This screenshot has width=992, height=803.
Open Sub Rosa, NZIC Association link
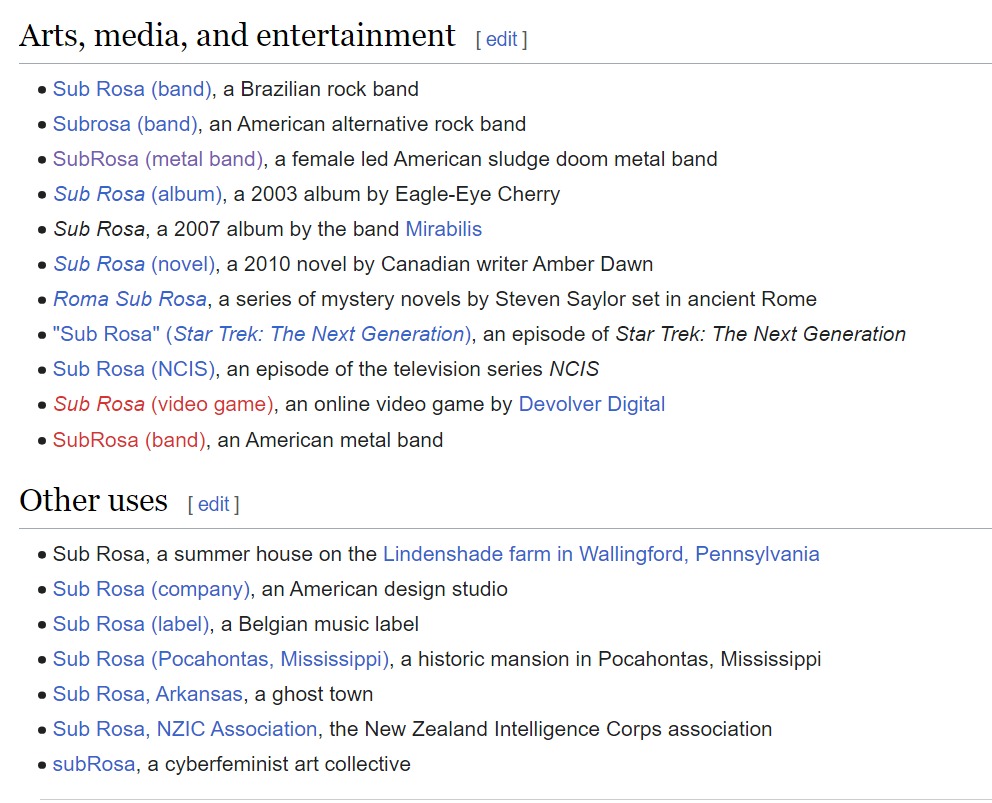[x=185, y=729]
